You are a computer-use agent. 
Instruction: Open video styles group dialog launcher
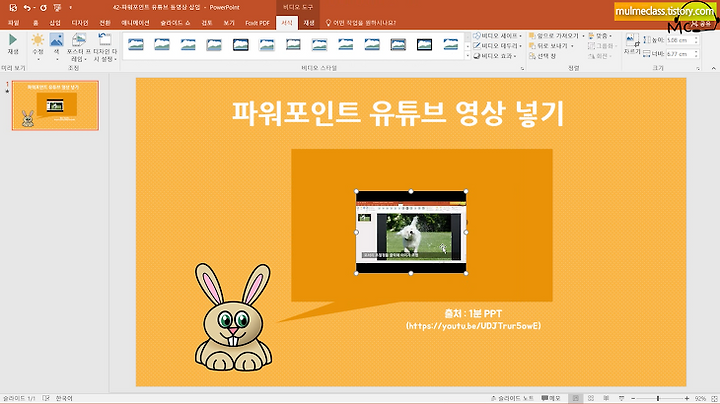pyautogui.click(x=522, y=68)
